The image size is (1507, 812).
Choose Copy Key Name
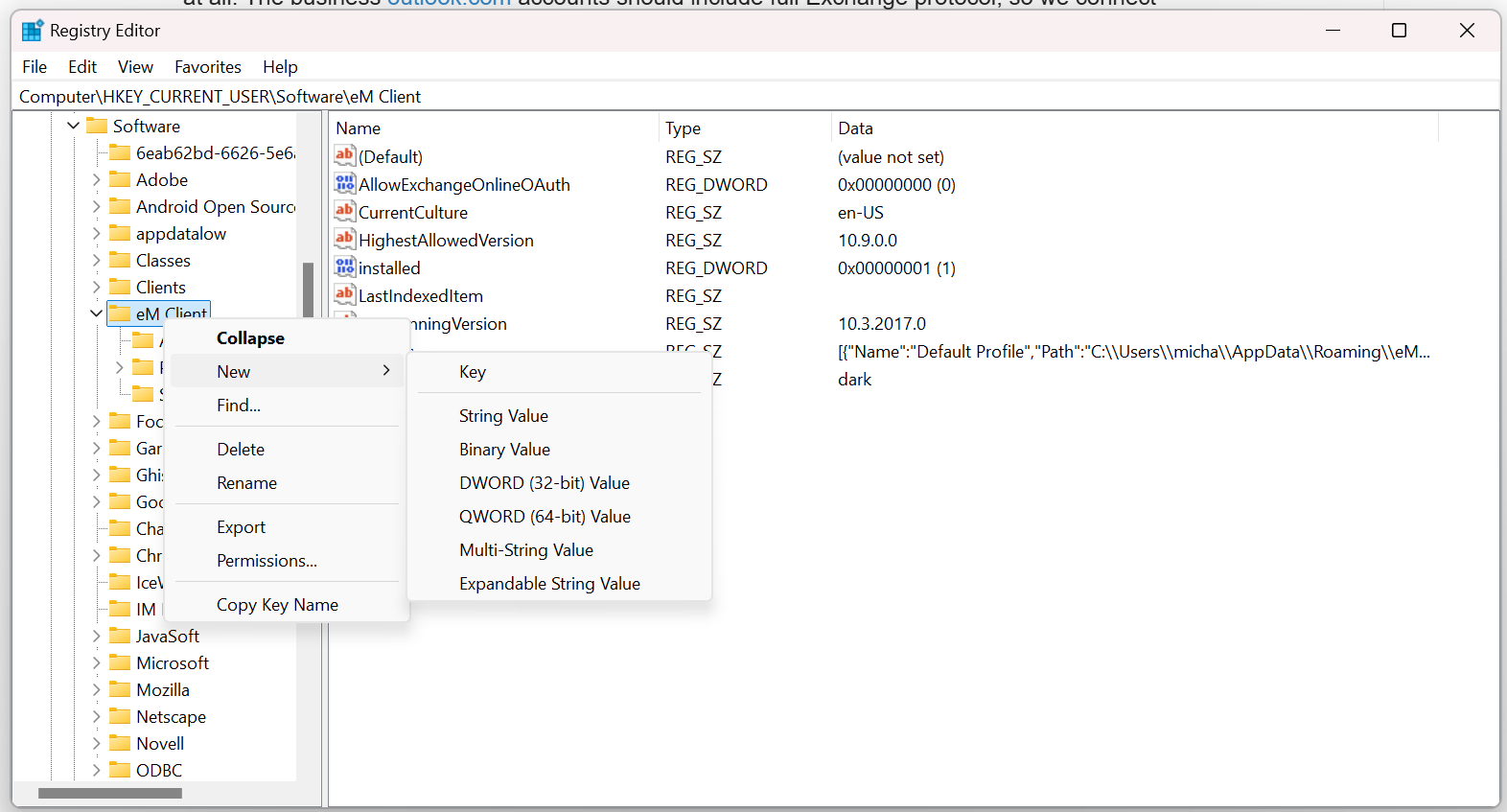(288, 605)
